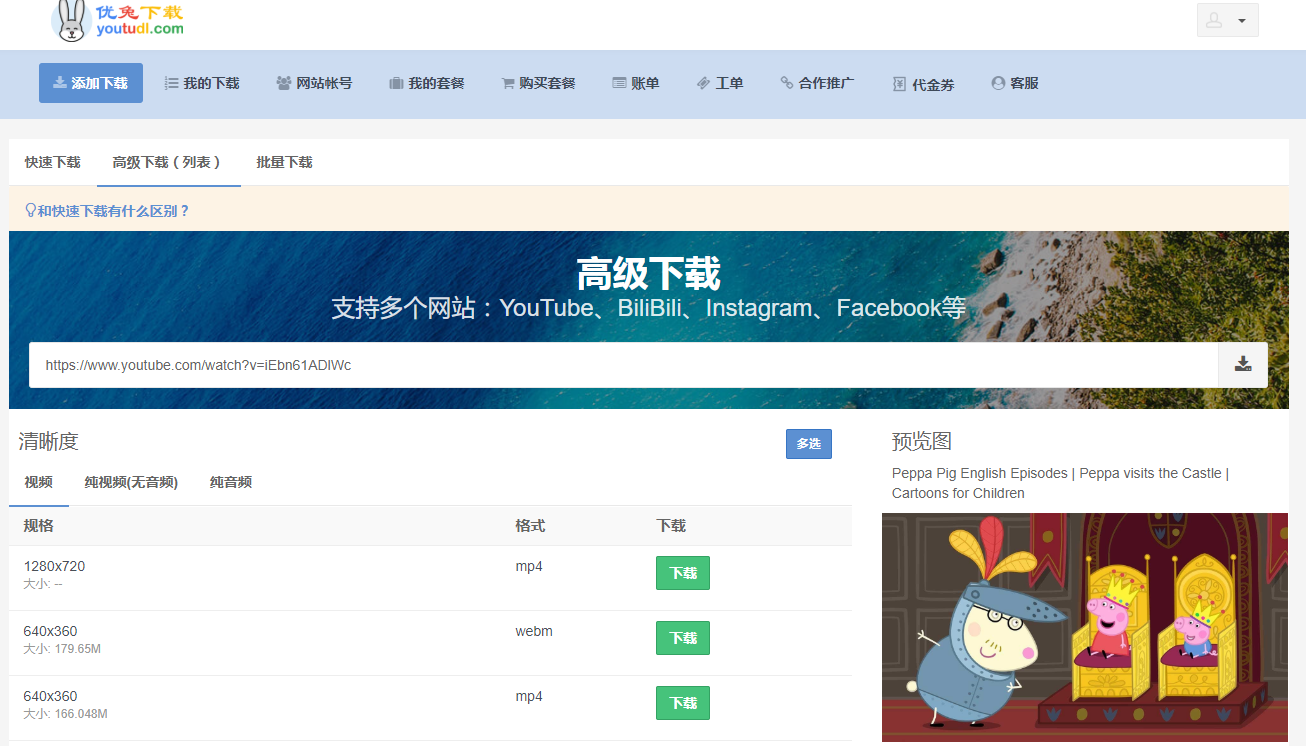
Task: Open 我的下载 in the navigation bar
Action: (202, 83)
